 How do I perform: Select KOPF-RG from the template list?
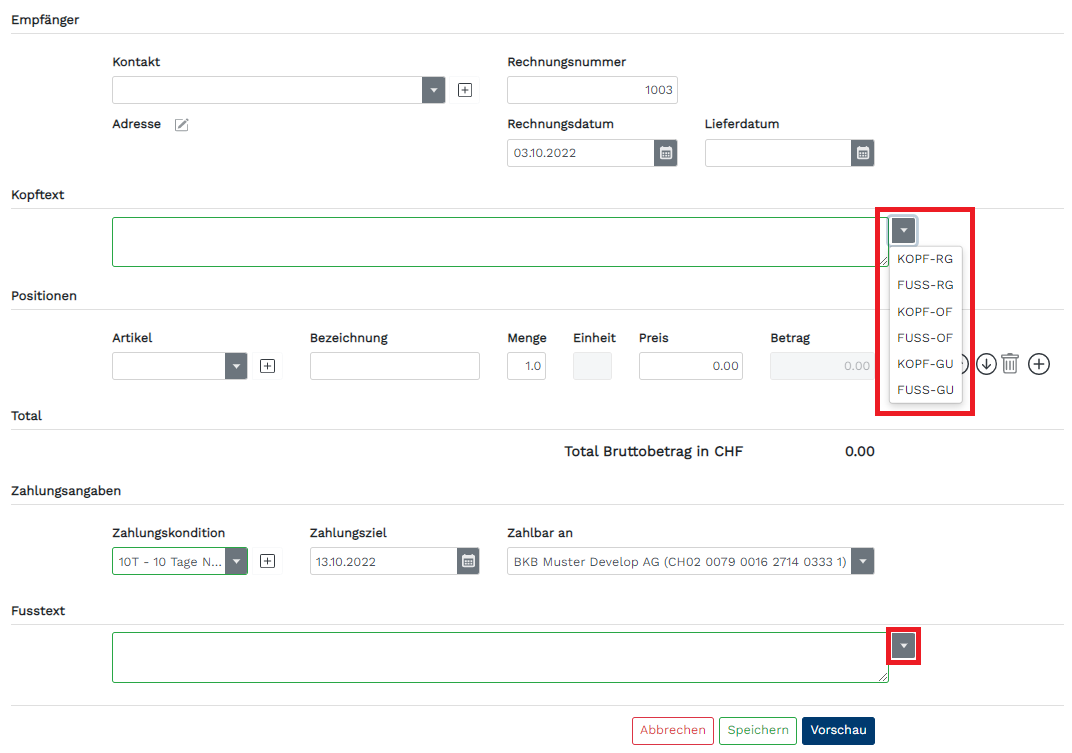pos(925,259)
